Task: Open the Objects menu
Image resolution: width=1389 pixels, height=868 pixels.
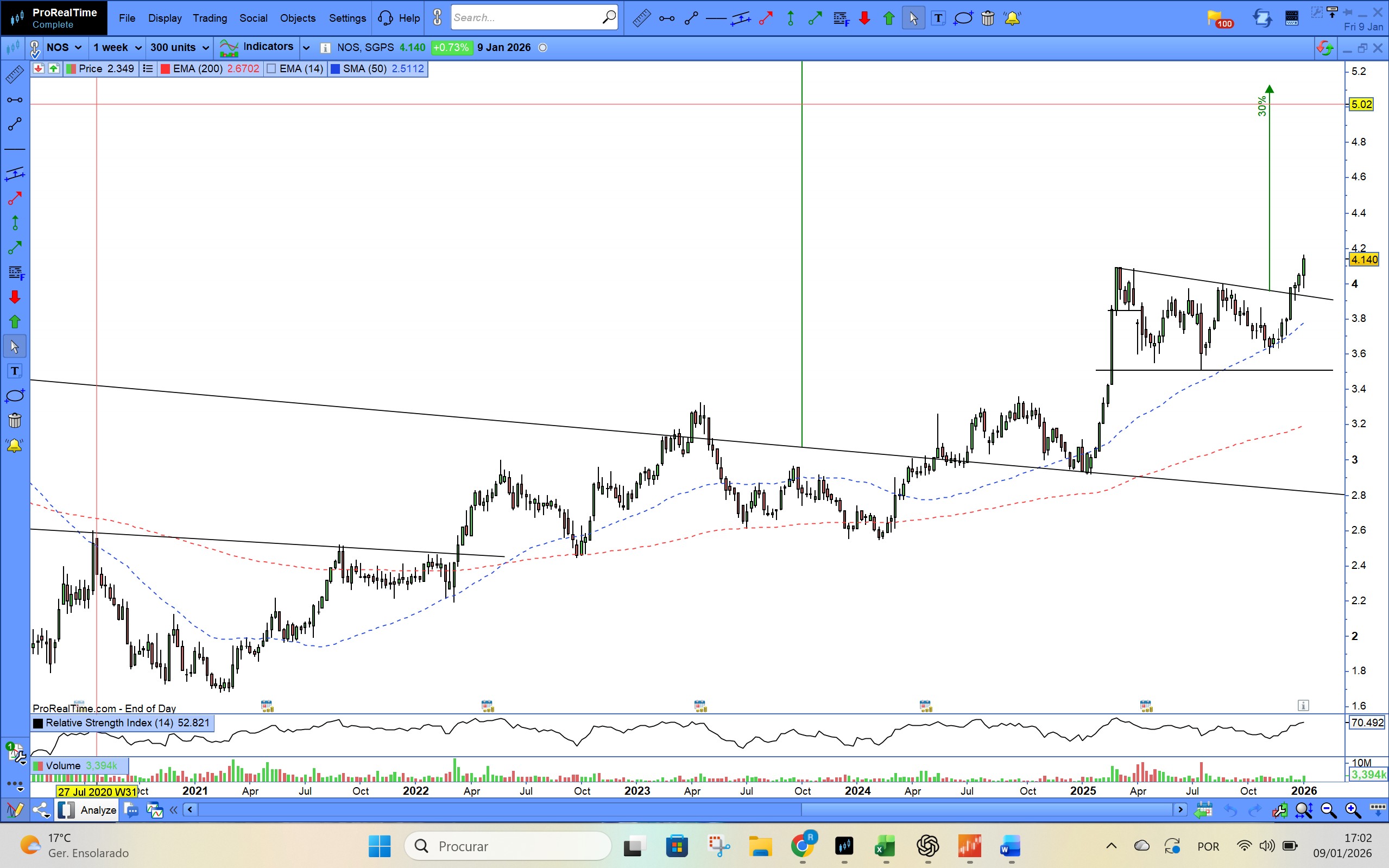Action: pos(298,18)
